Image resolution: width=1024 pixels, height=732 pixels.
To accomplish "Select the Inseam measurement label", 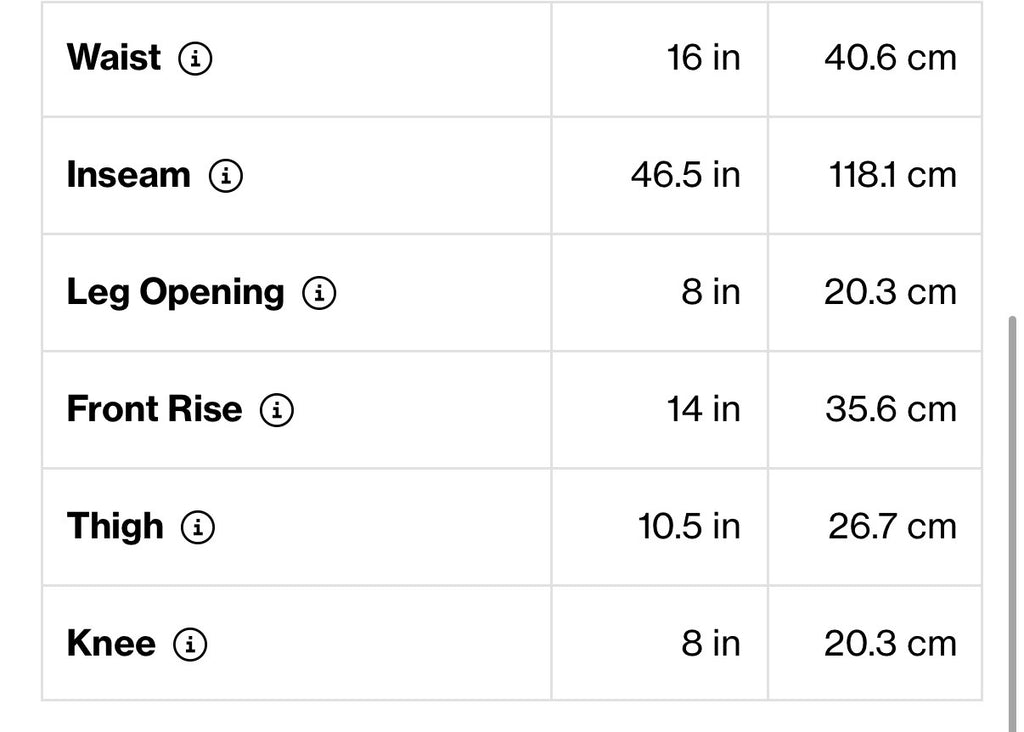I will 129,175.
